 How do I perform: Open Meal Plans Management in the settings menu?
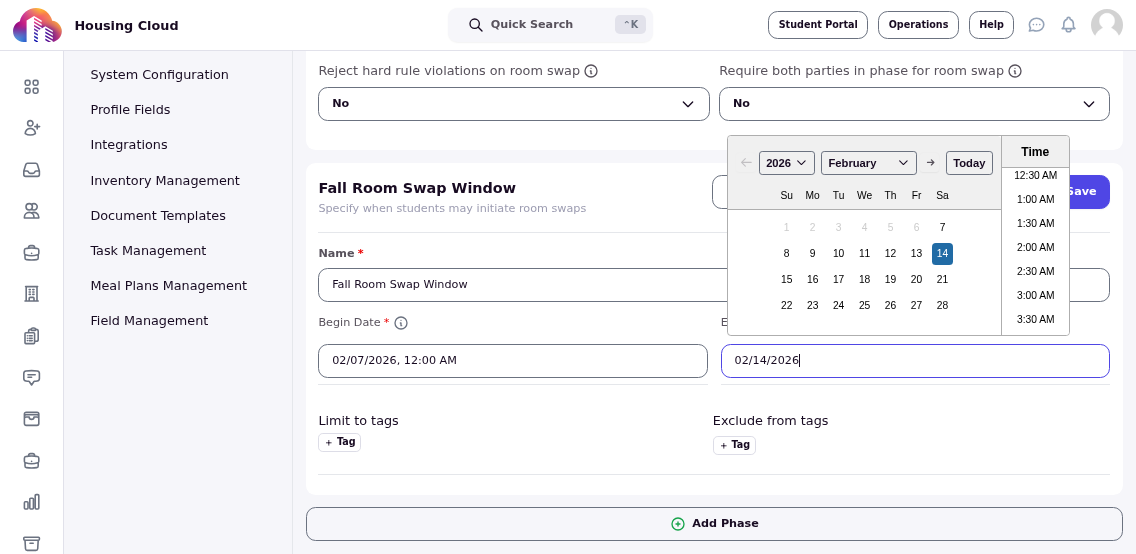point(169,286)
